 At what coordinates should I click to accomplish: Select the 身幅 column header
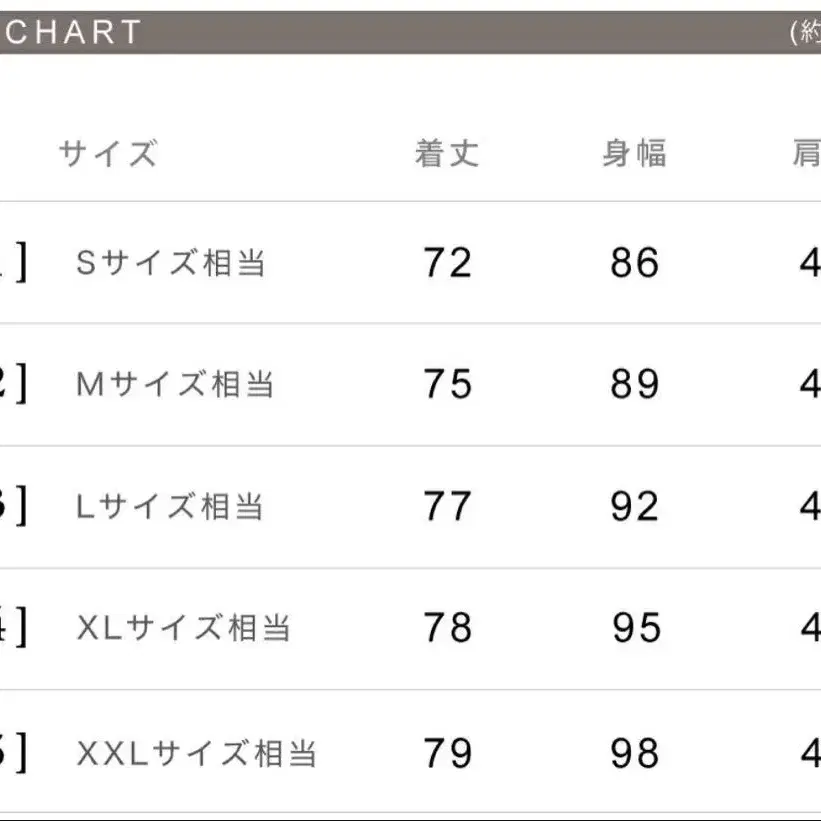[634, 153]
